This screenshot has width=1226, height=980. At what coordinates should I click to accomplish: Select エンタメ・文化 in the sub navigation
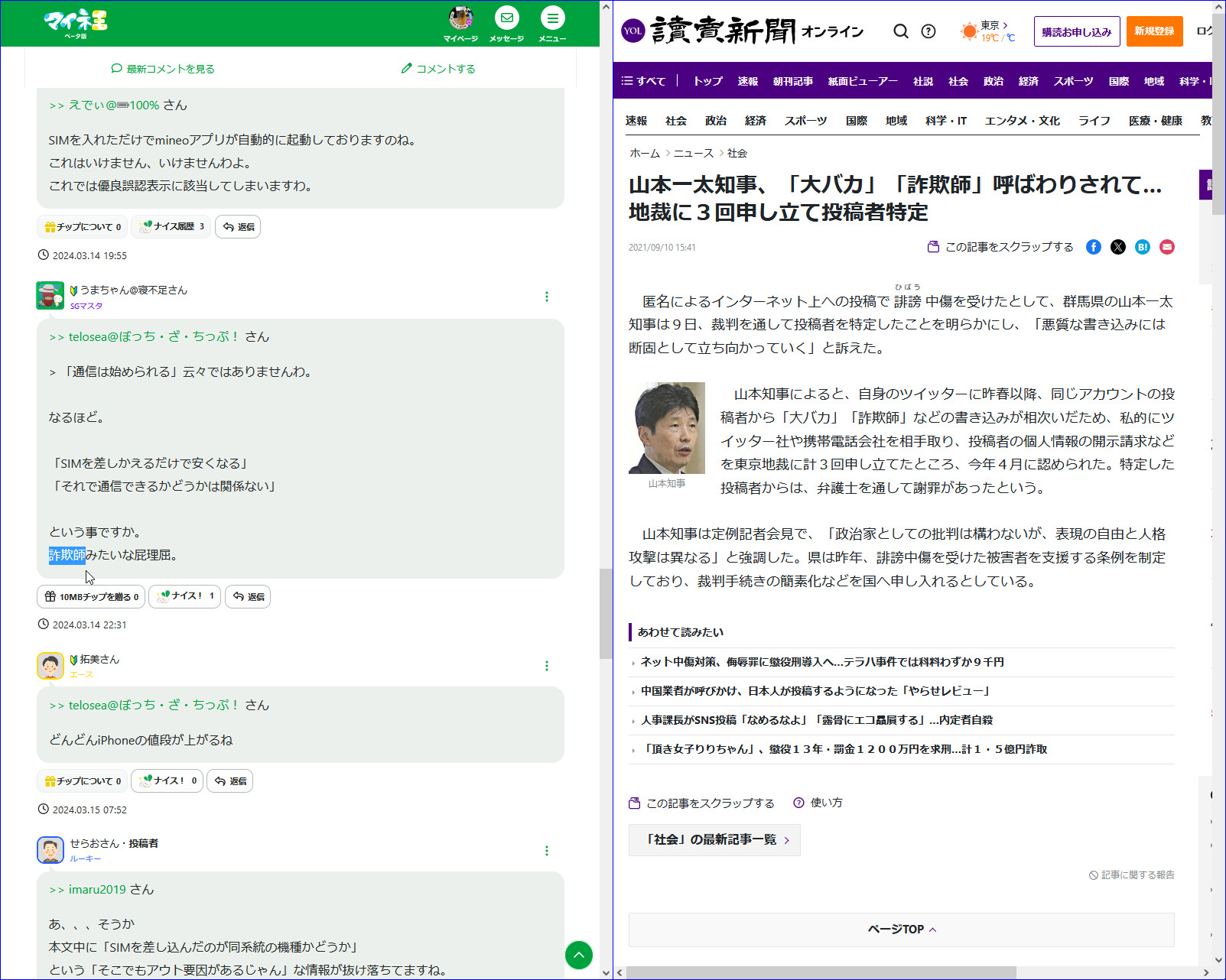point(1022,121)
